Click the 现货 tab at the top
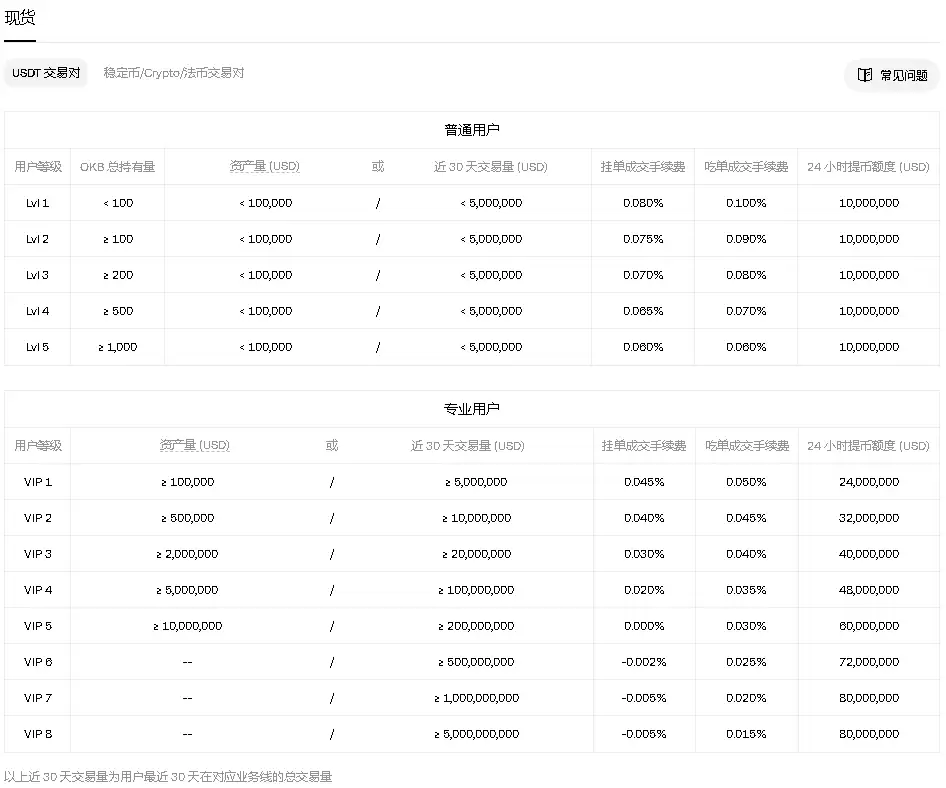 [20, 17]
